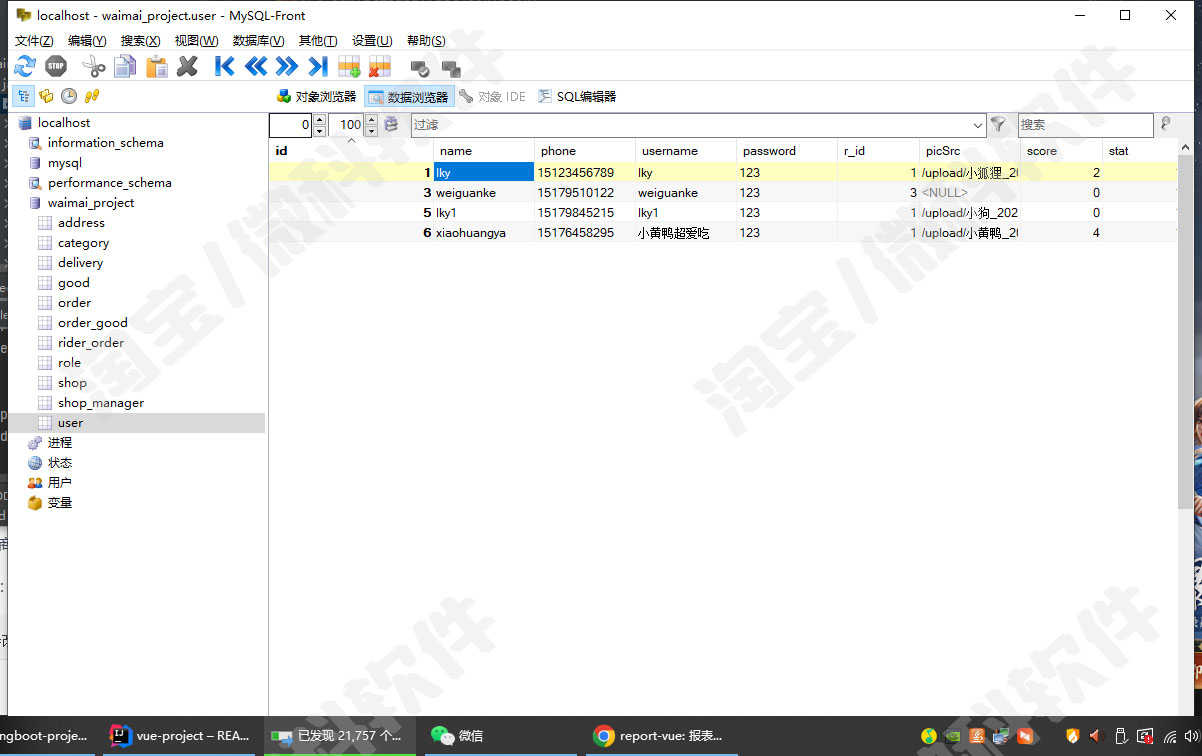Click the post changes checkmark icon
The image size is (1202, 756).
point(420,68)
